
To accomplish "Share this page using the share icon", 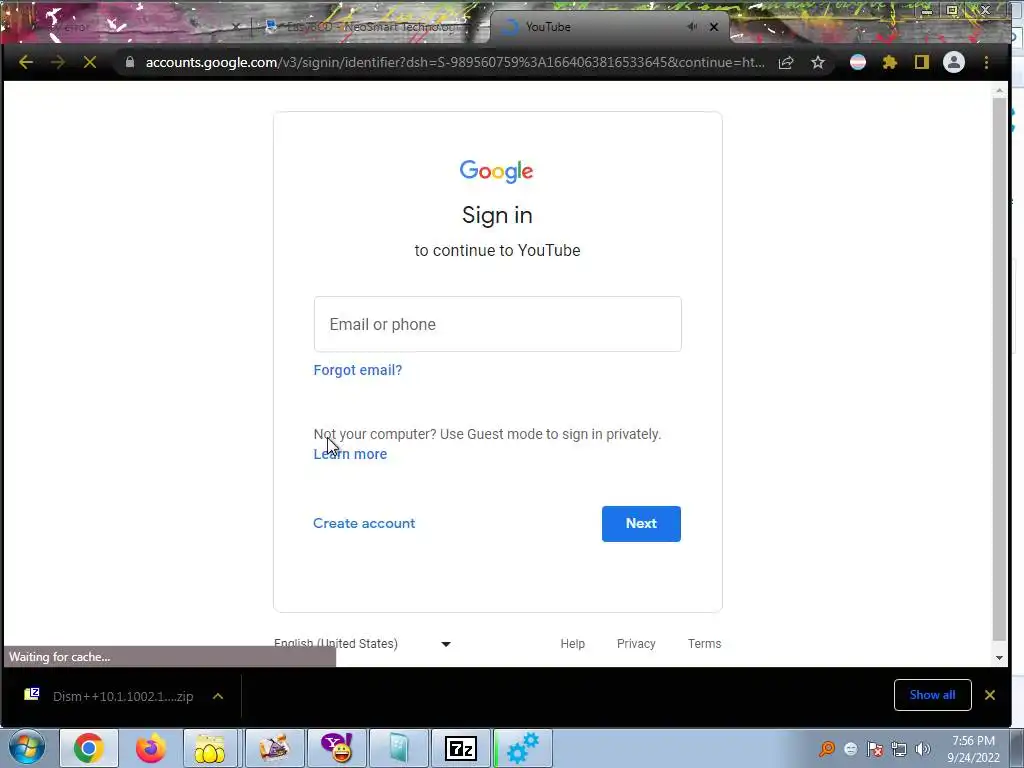I will [786, 63].
